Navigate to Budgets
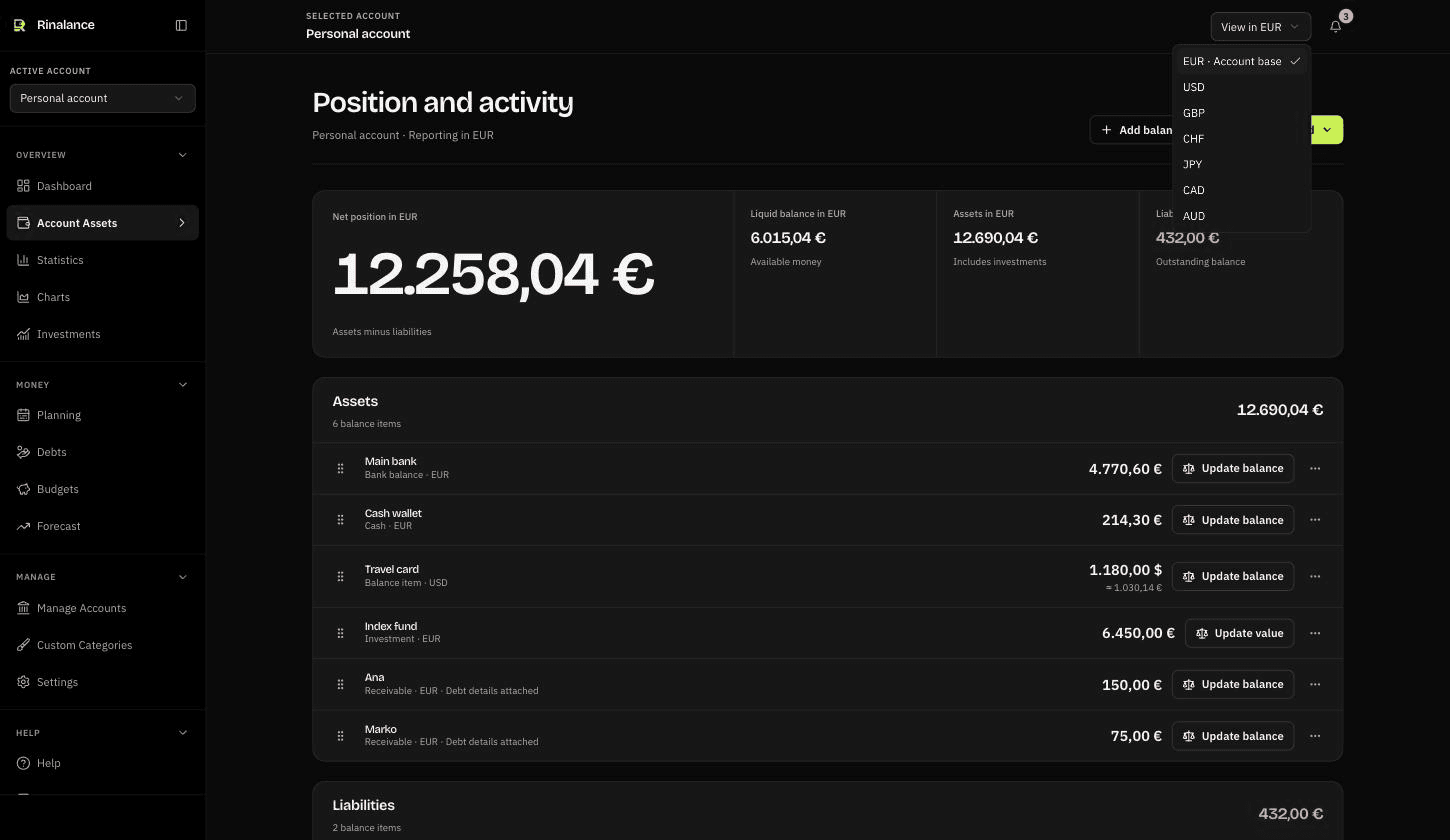This screenshot has width=1450, height=840. tap(102, 489)
